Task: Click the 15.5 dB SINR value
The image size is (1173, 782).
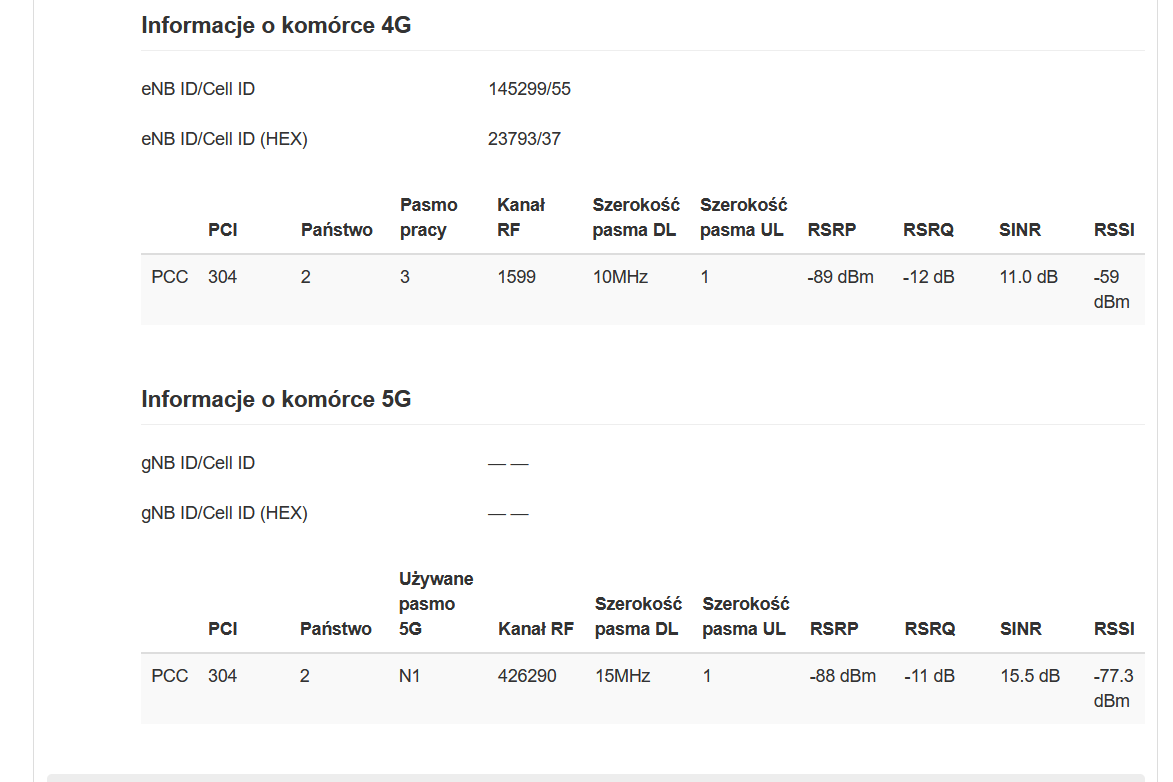Action: (x=1030, y=676)
